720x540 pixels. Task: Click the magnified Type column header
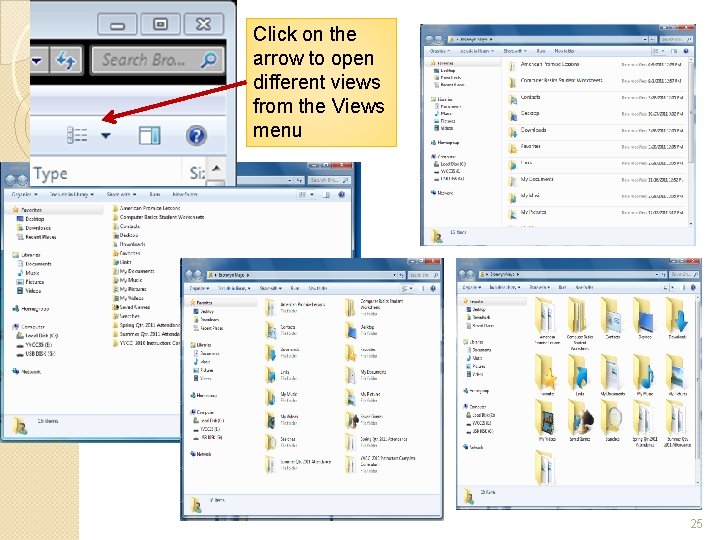pos(51,174)
